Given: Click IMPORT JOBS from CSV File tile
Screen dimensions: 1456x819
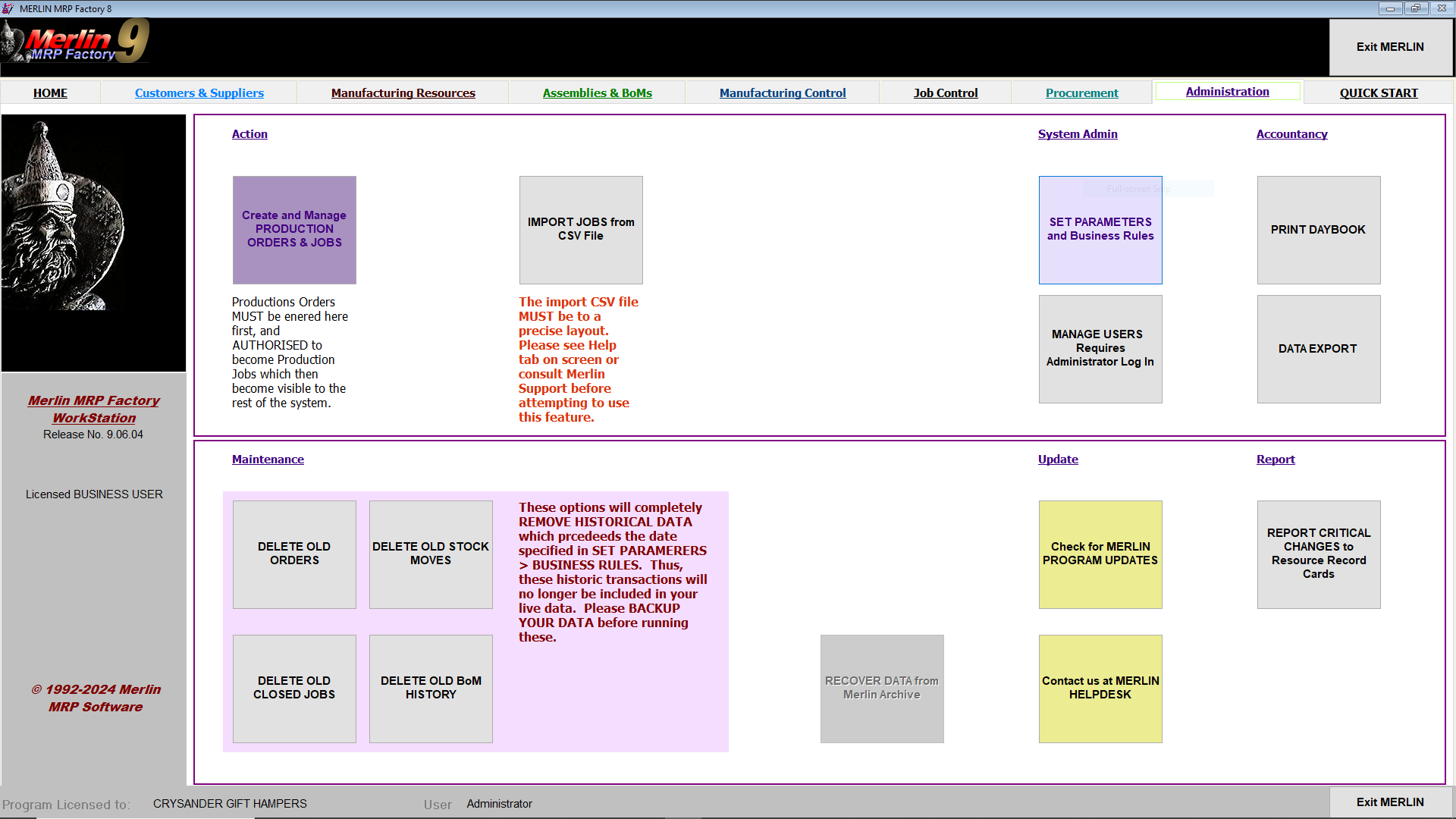Looking at the screenshot, I should [581, 230].
